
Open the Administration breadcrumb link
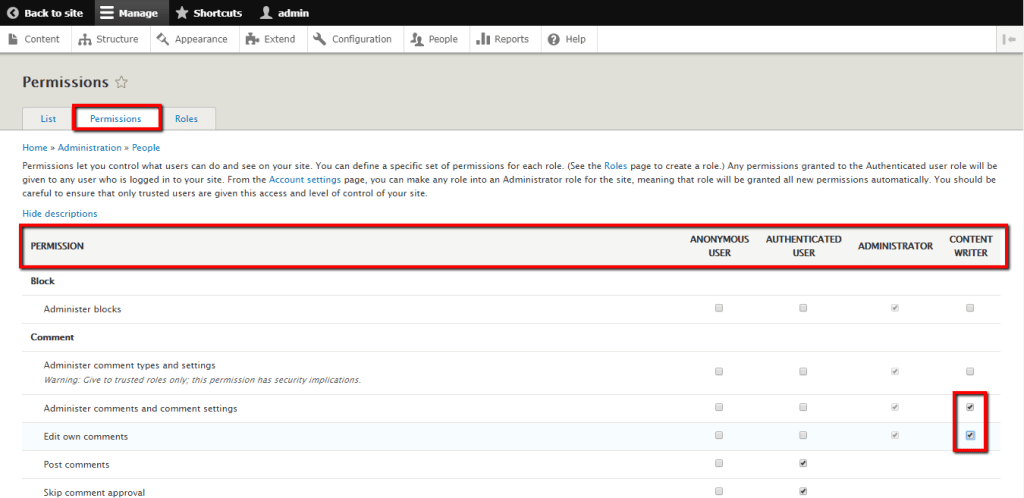click(x=89, y=148)
